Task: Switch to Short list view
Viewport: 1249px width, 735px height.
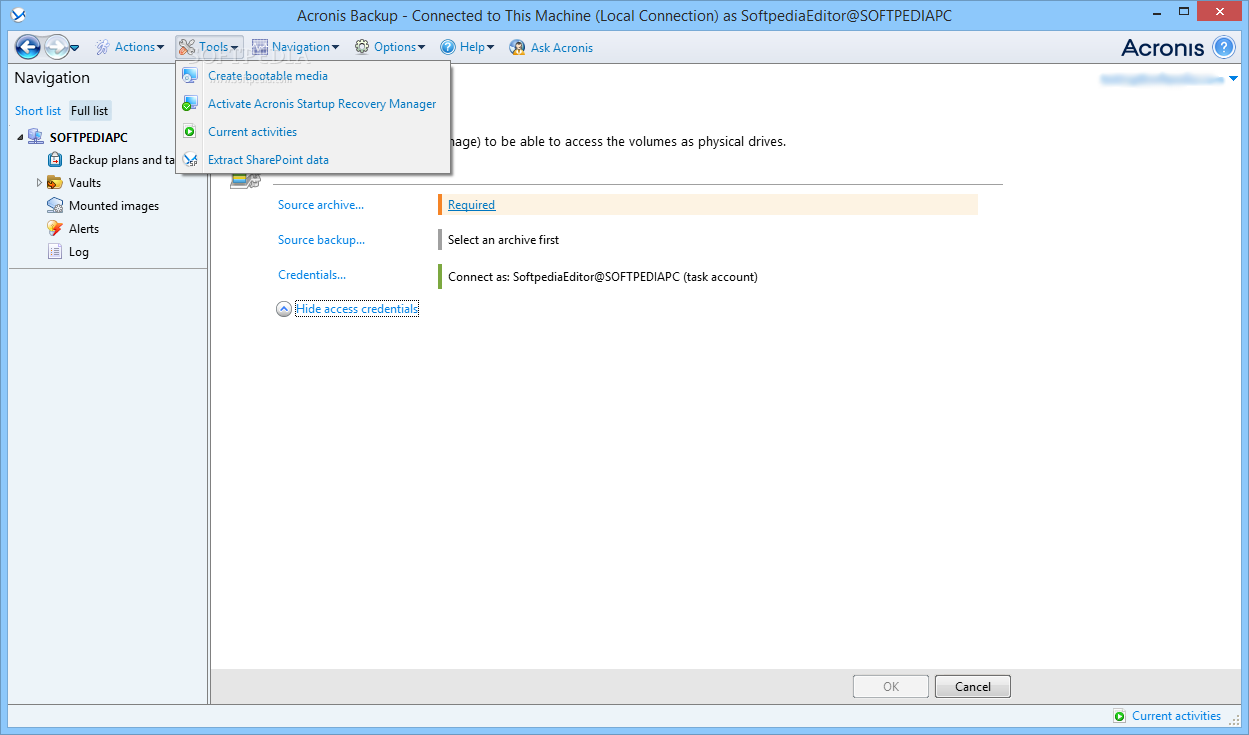Action: pos(38,111)
